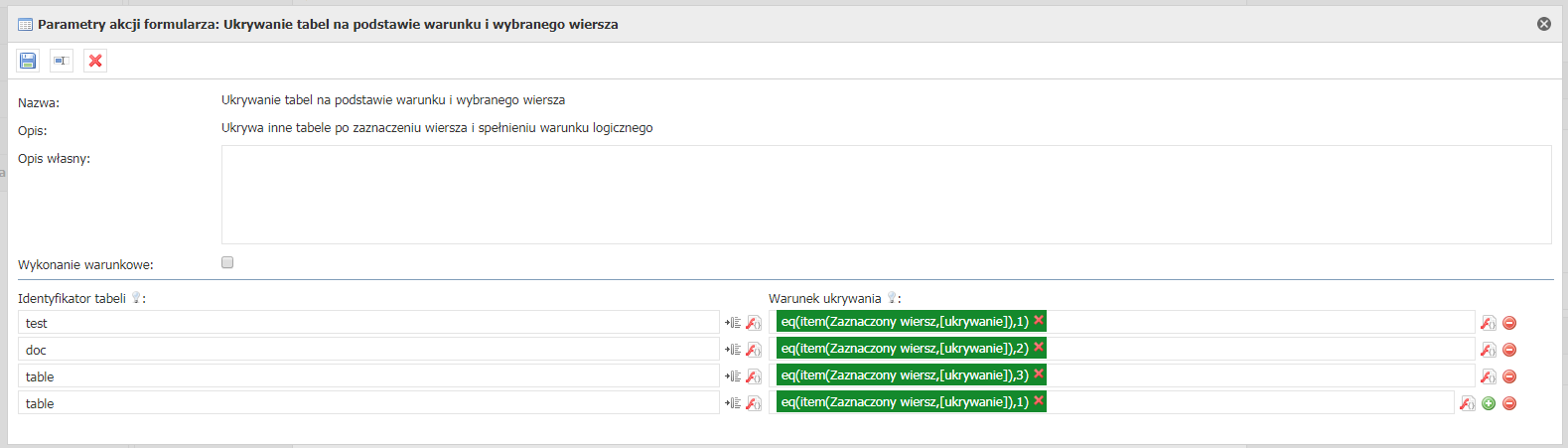Remove the eq(...,3) condition tag
The width and height of the screenshot is (1568, 448).
click(x=1039, y=373)
